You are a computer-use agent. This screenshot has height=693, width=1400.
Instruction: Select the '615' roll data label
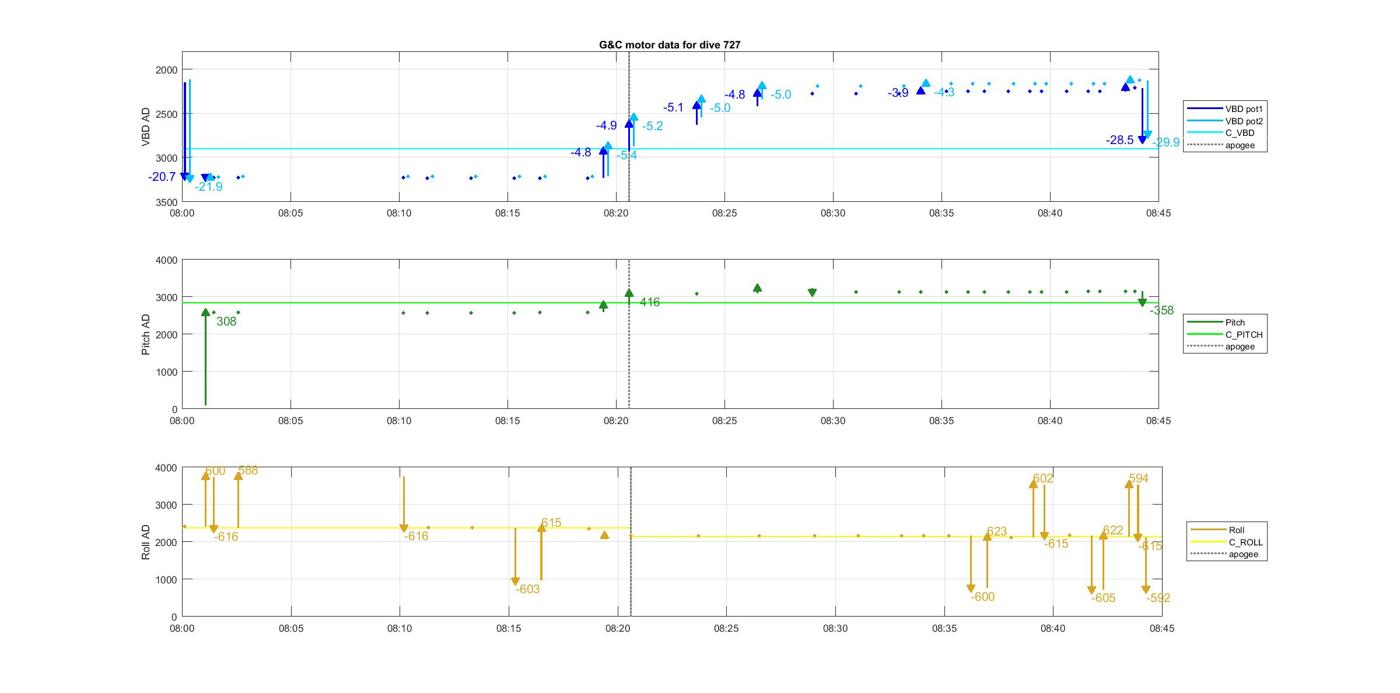coord(551,524)
